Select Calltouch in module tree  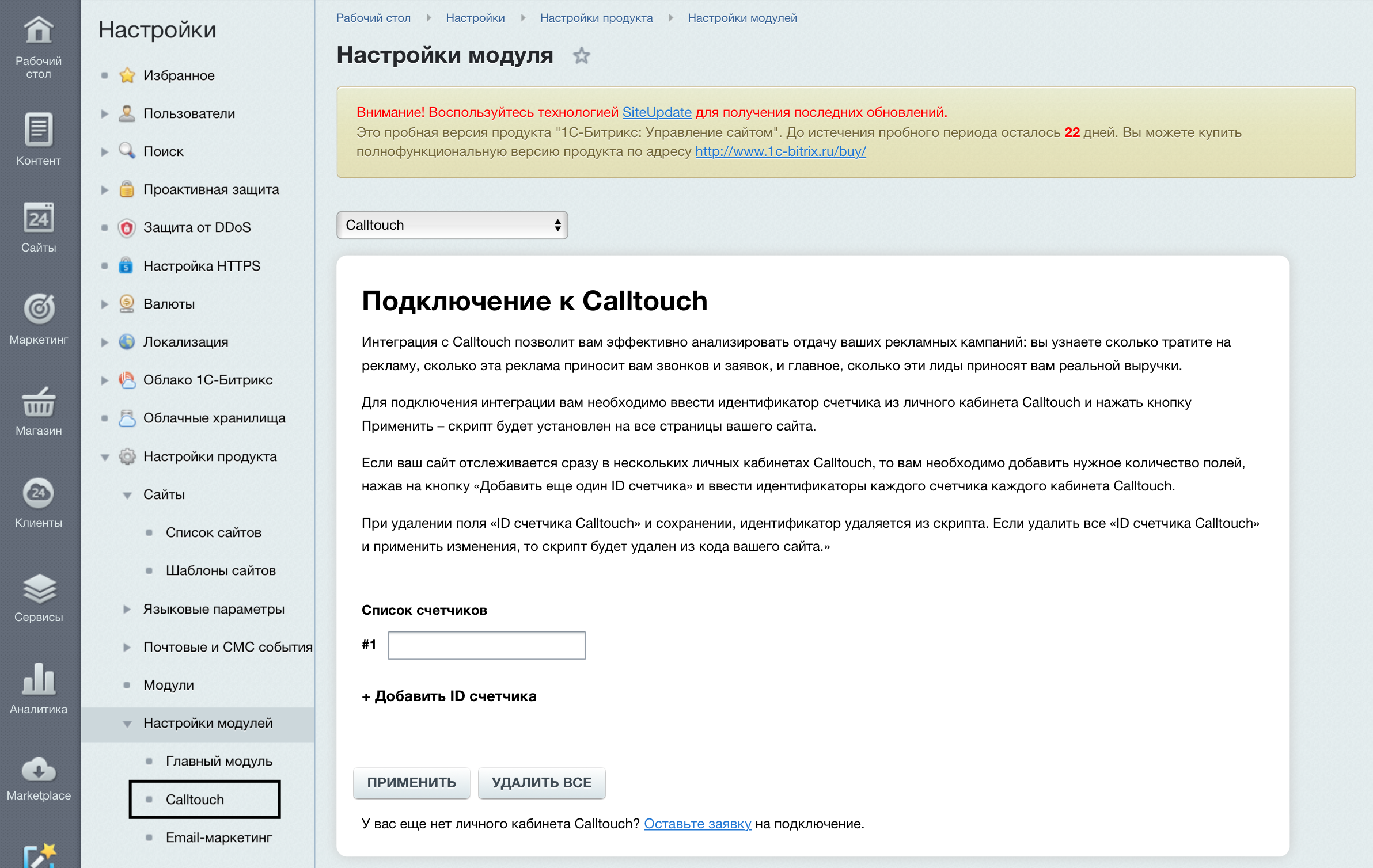coord(195,800)
